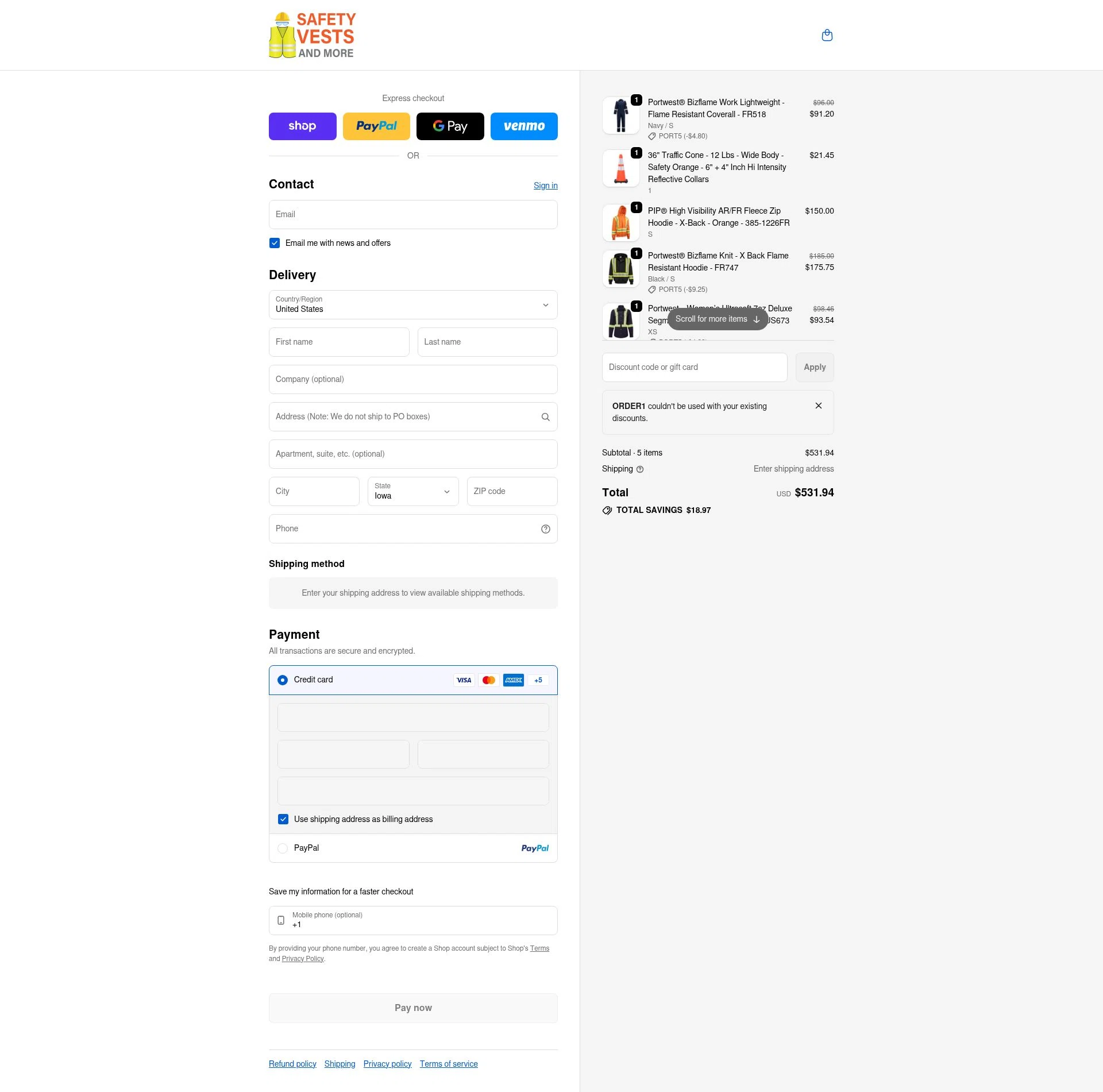
Task: Dismiss the ORDER1 discount error message
Action: (x=819, y=406)
